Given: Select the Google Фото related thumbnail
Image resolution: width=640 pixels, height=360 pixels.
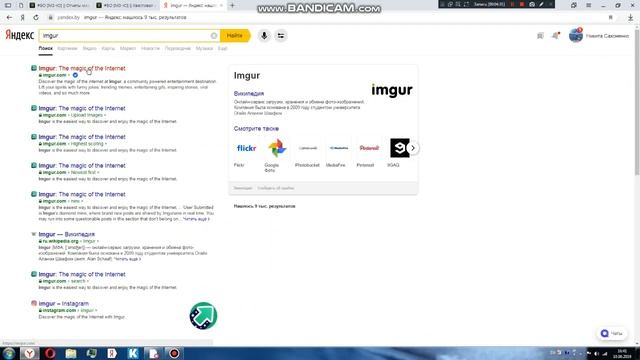Looking at the screenshot, I should 277,148.
